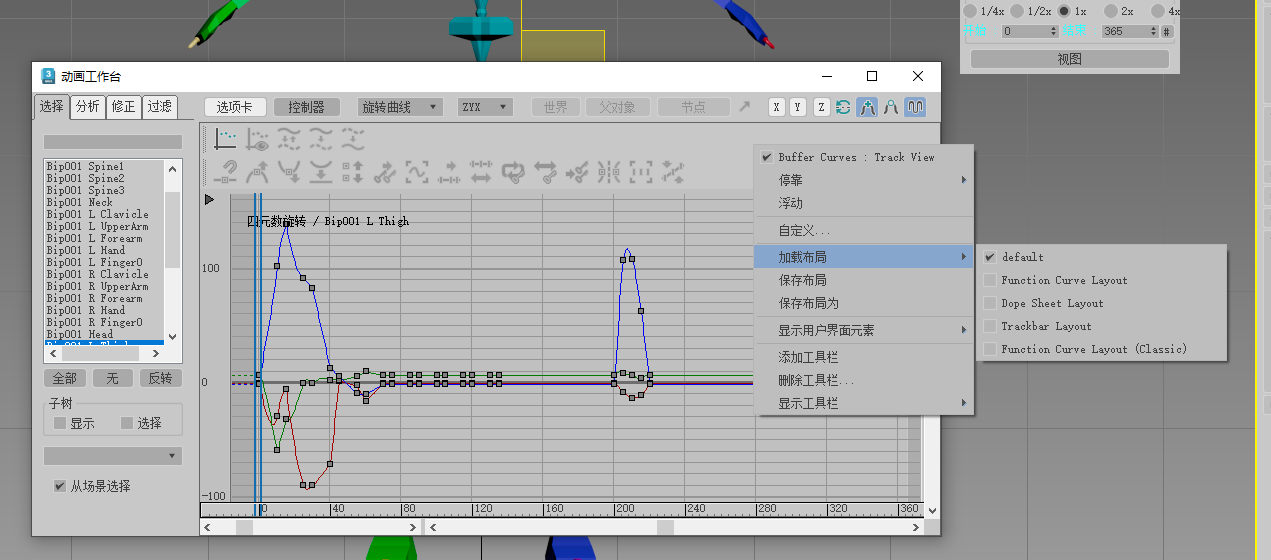Toggle the X axis curve button
Image resolution: width=1271 pixels, height=560 pixels.
pos(777,107)
